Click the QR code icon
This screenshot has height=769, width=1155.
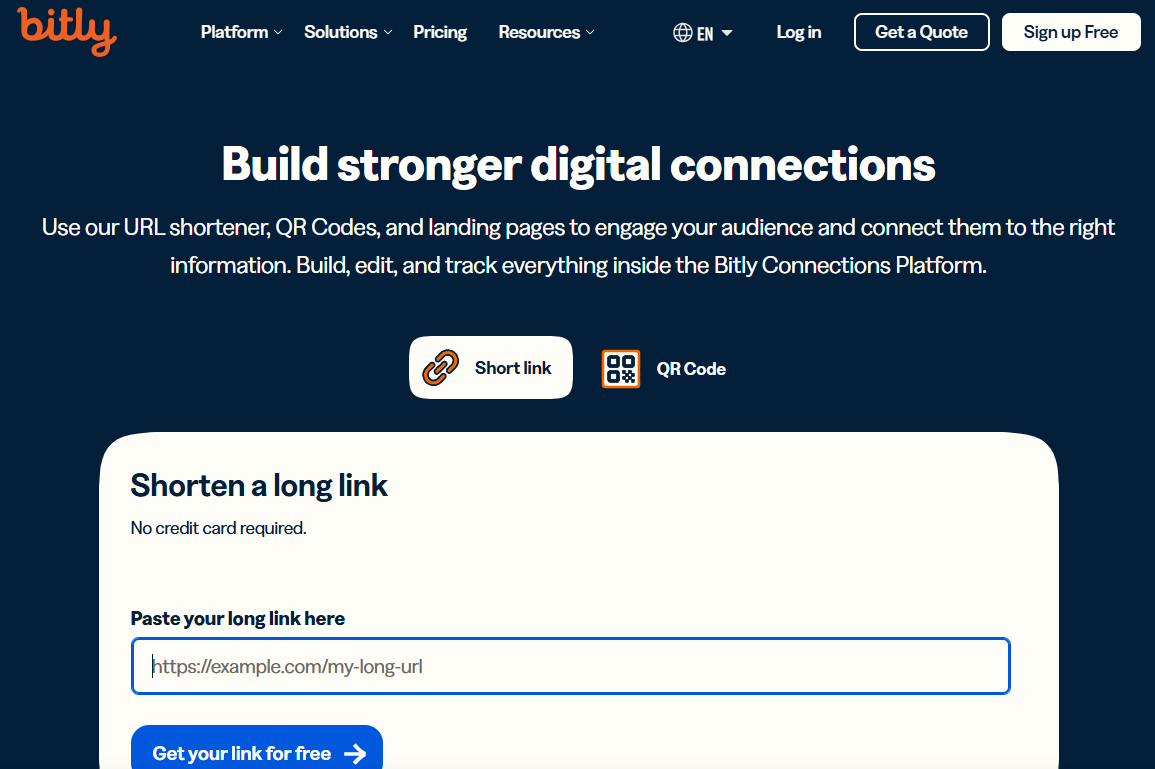621,368
